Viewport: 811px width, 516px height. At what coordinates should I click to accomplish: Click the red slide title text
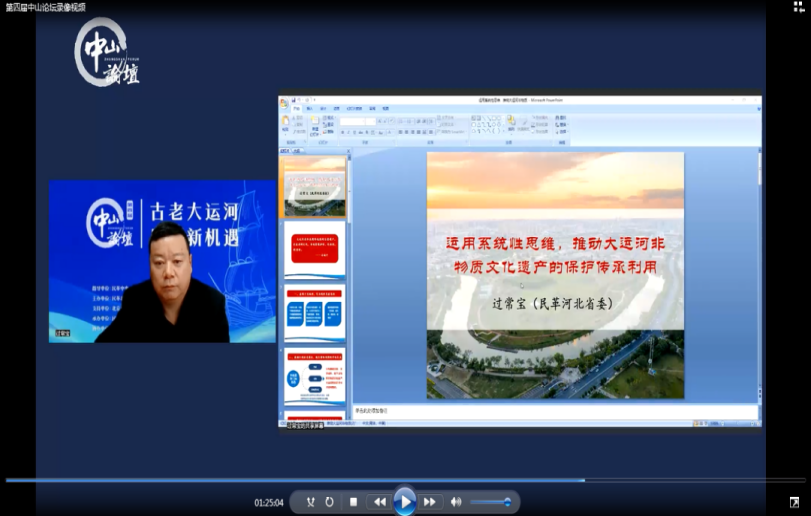tap(554, 255)
